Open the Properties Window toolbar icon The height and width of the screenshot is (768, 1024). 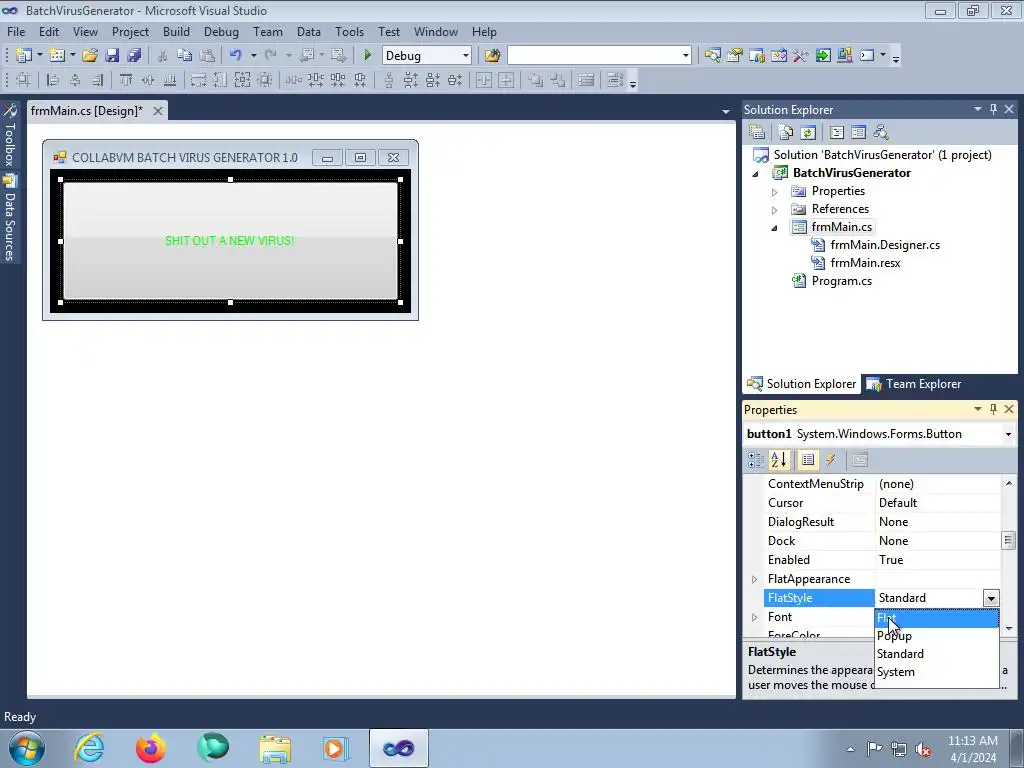click(x=735, y=56)
